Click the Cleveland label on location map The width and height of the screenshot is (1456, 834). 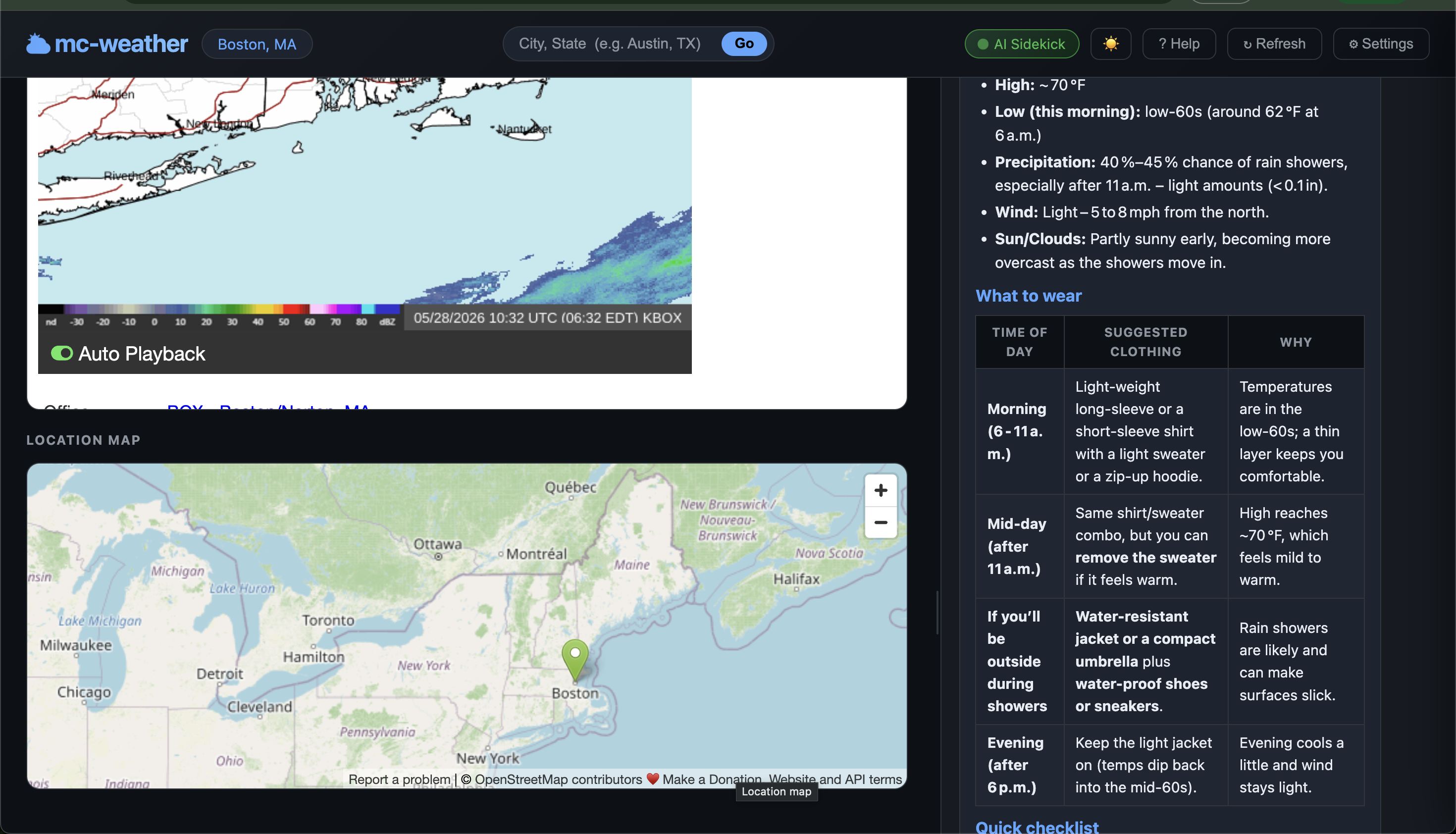coord(260,707)
